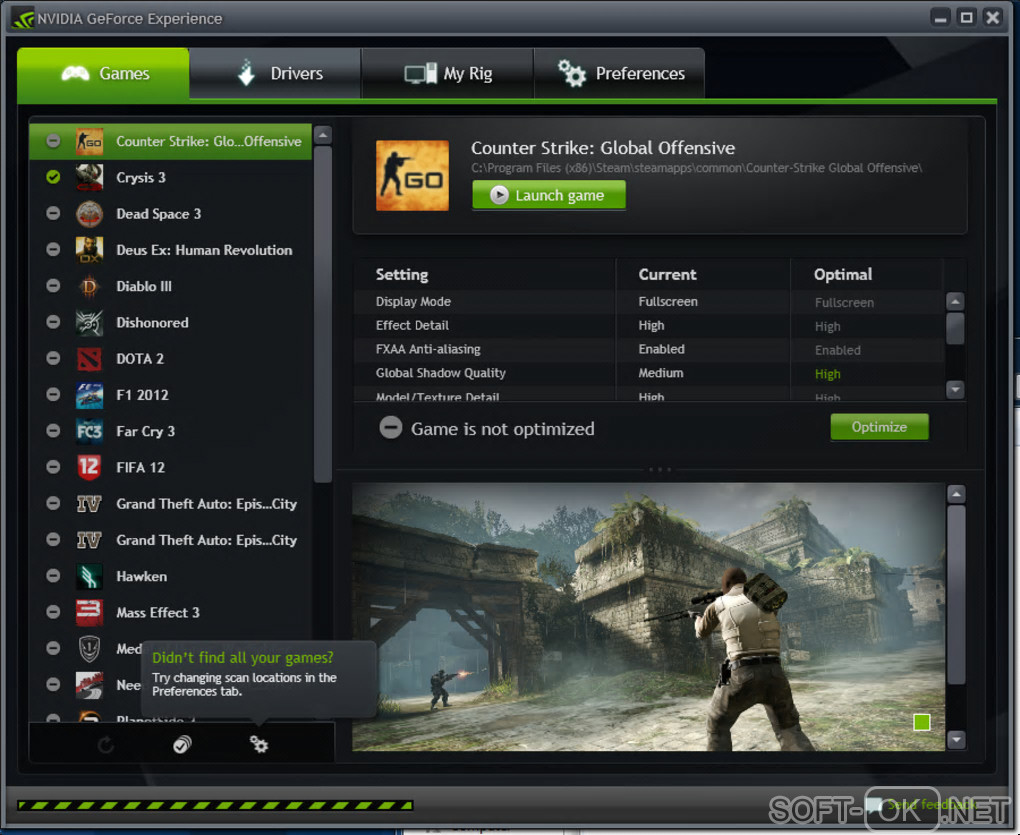
Task: Click DOTA 2 optimization status indicator
Action: [x=53, y=358]
